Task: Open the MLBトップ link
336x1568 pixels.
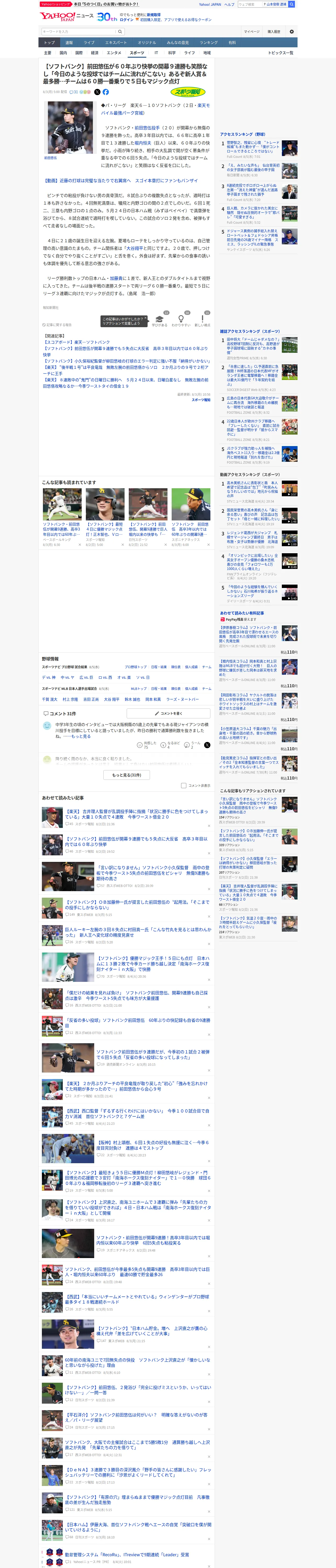Action: pos(138,689)
